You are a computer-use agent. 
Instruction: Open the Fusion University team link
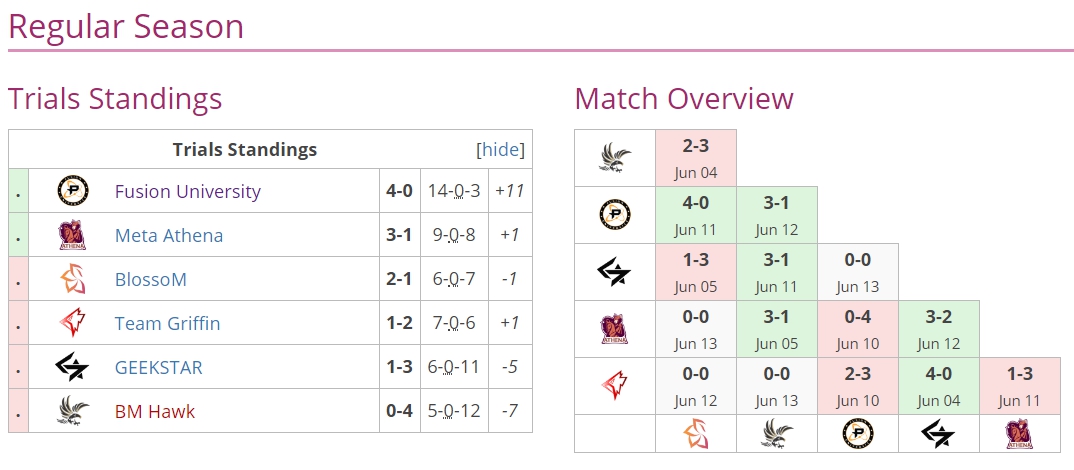click(x=188, y=191)
